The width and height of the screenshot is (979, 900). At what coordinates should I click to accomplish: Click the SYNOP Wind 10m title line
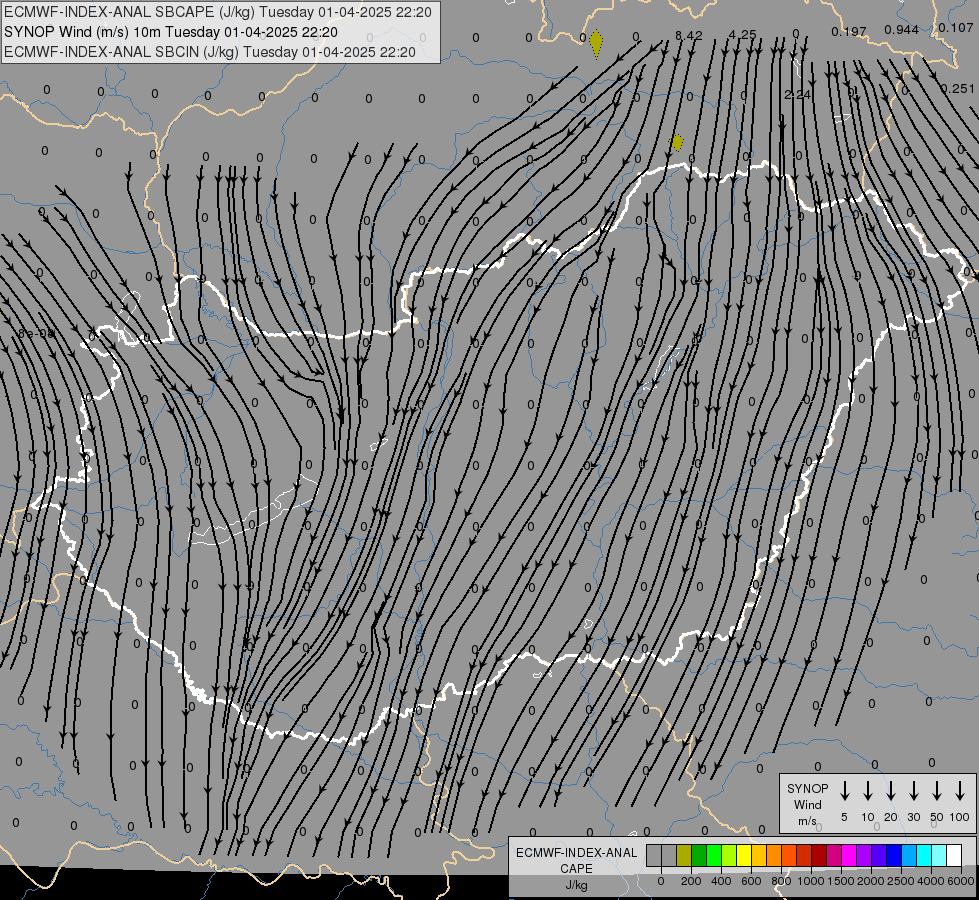171,32
